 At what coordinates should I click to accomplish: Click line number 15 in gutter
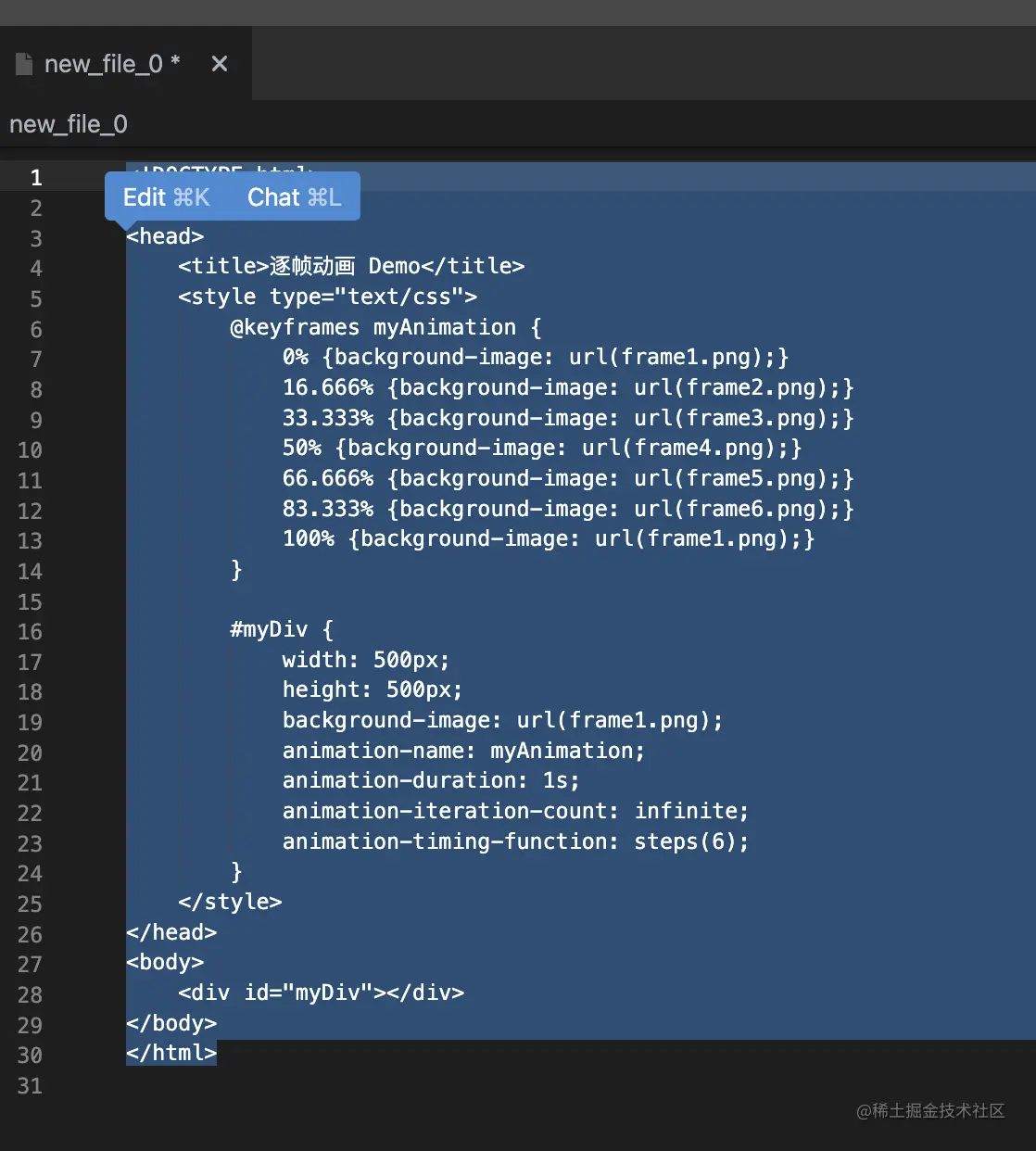point(30,601)
